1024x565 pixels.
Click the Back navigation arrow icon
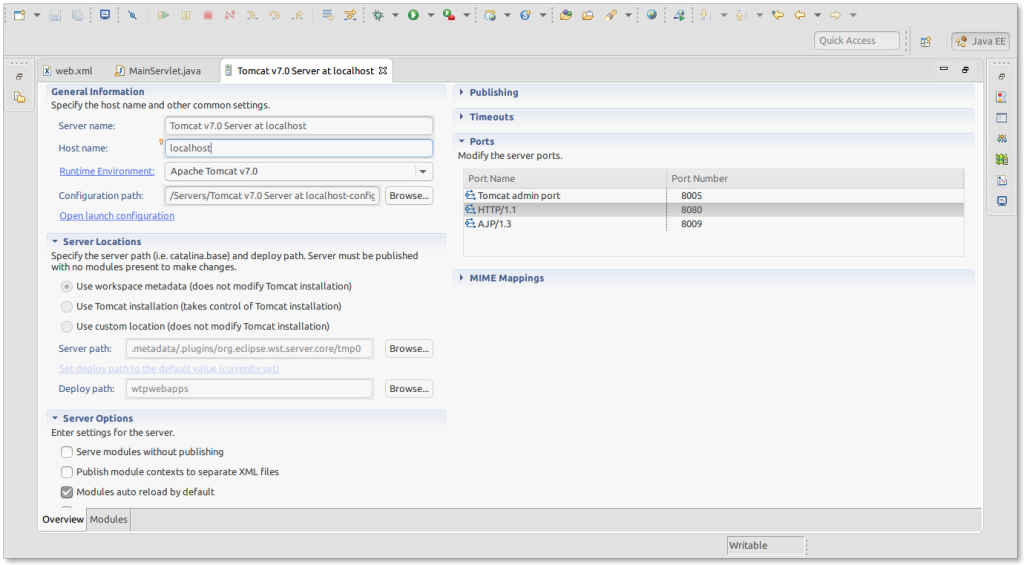coord(799,15)
